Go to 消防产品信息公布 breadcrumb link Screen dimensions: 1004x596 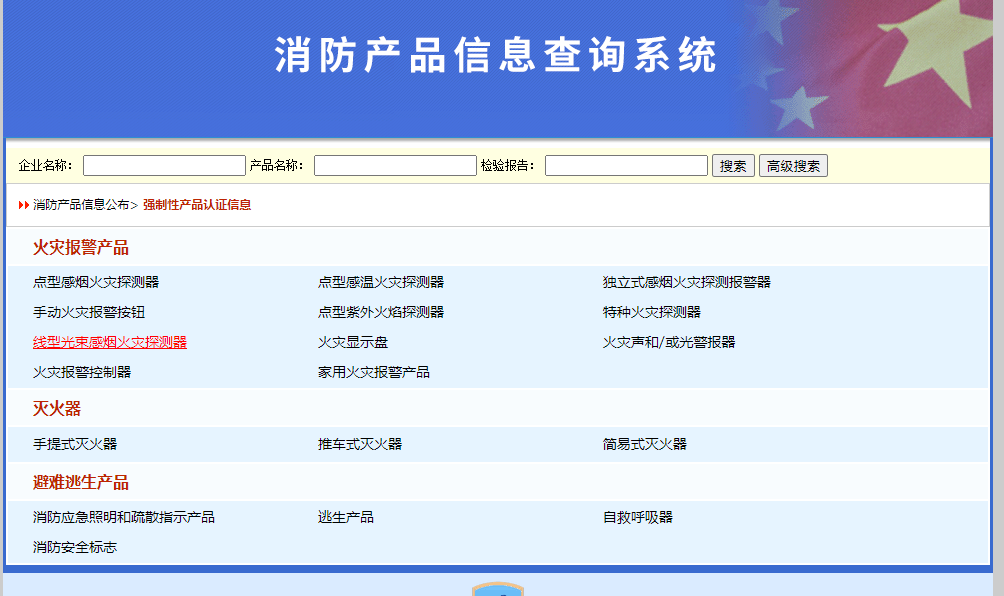pos(81,205)
